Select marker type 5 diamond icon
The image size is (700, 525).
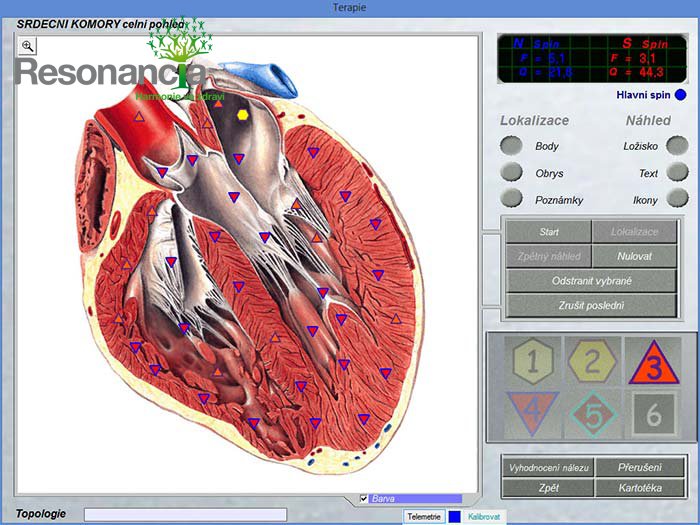pyautogui.click(x=592, y=412)
